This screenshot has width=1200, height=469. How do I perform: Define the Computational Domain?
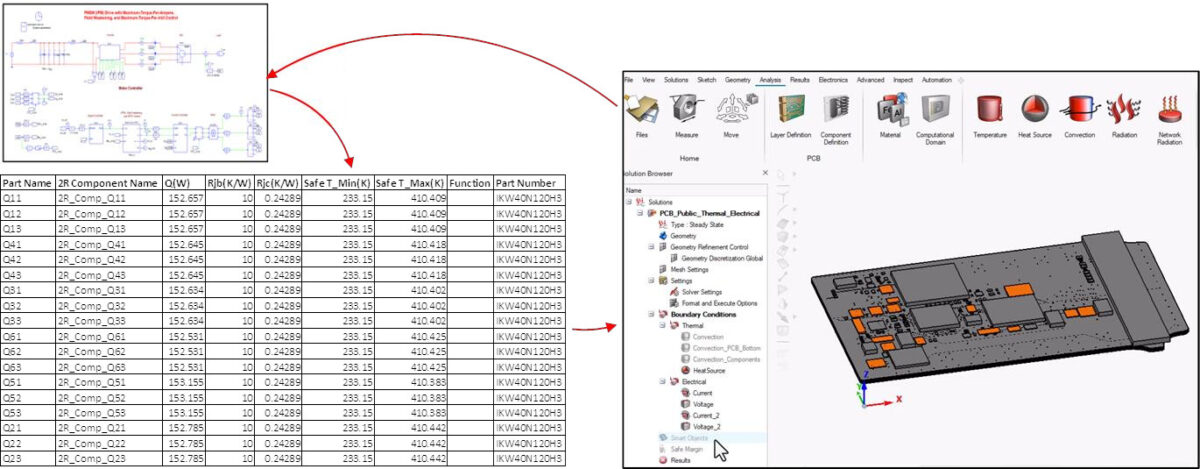coord(936,112)
